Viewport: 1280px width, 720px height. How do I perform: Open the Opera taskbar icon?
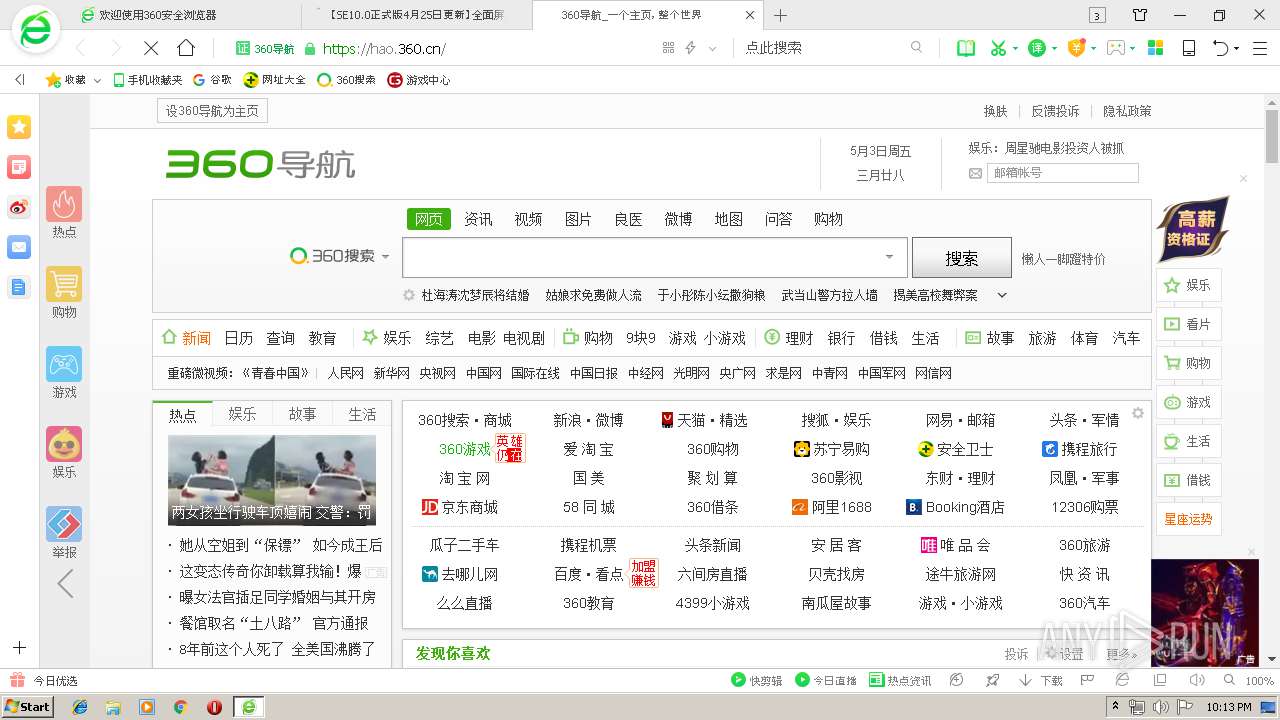214,706
